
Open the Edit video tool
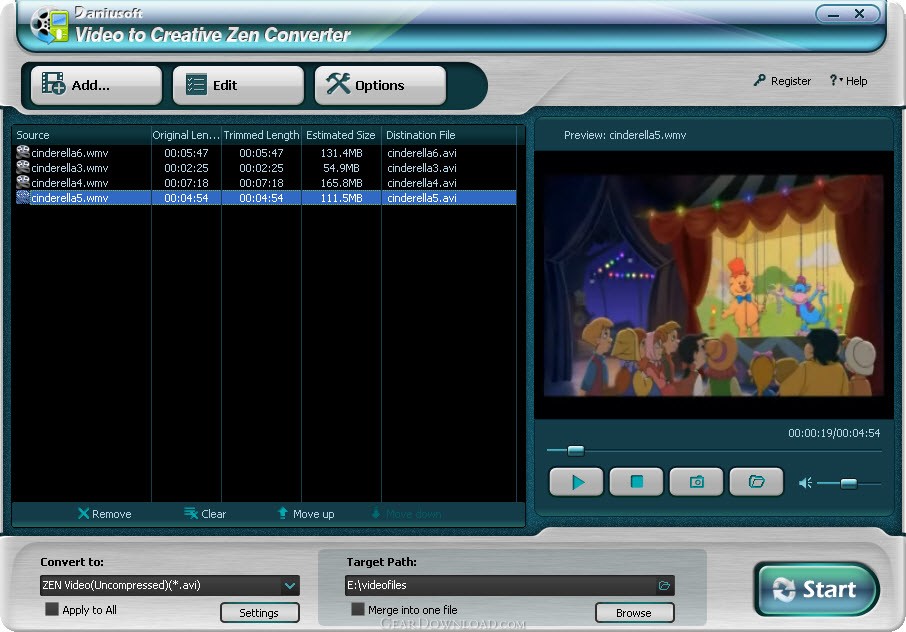click(238, 85)
